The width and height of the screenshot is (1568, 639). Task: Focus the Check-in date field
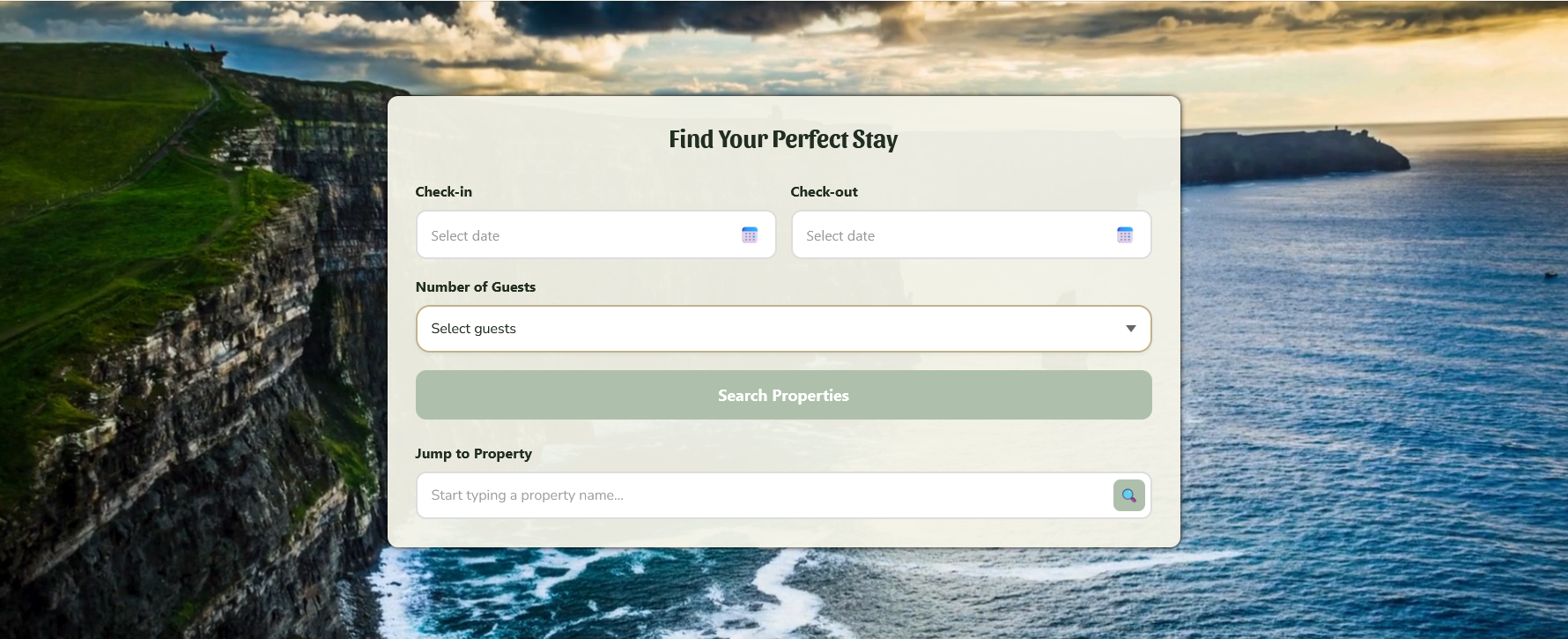pos(573,235)
